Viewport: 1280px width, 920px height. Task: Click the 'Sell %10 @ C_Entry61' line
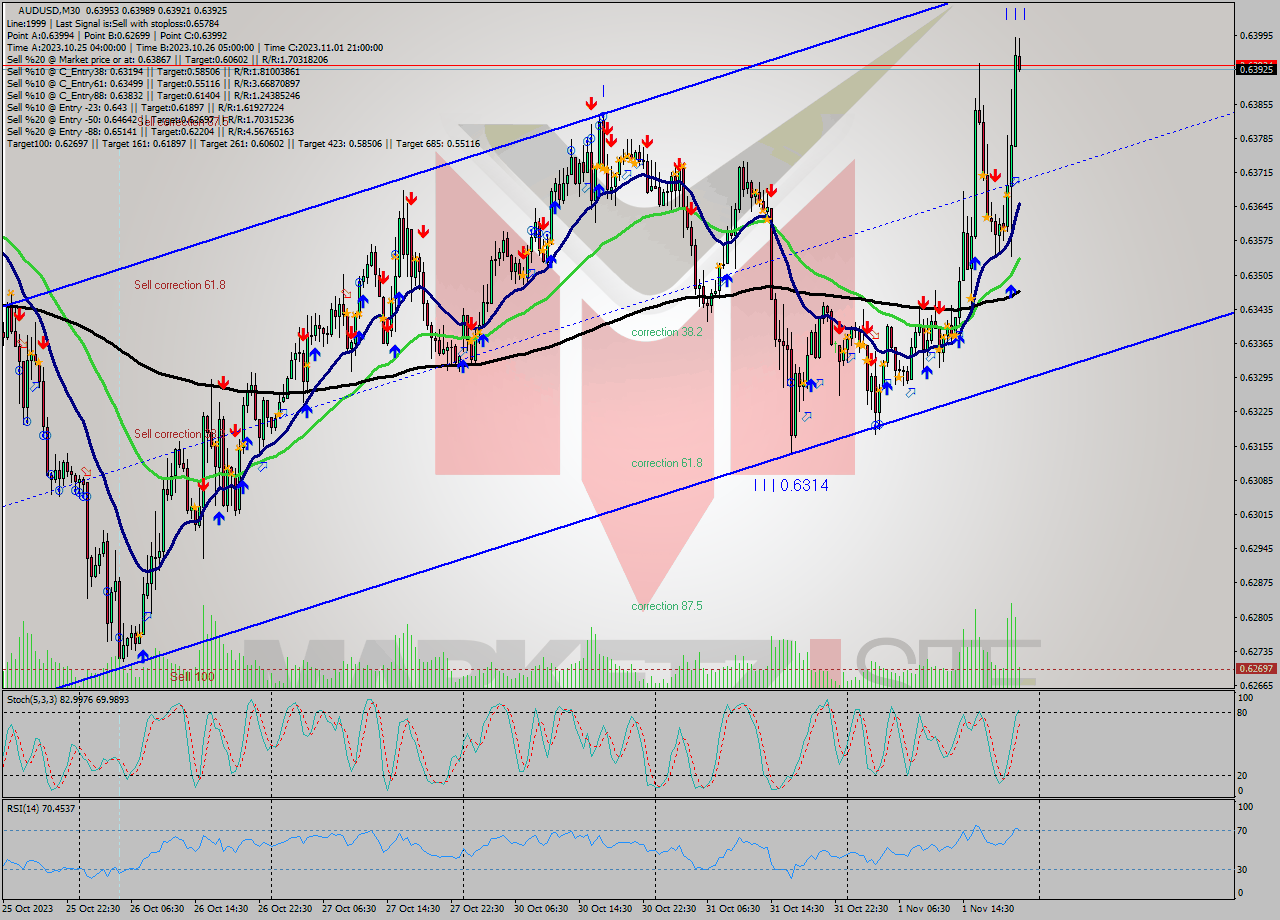click(x=152, y=83)
